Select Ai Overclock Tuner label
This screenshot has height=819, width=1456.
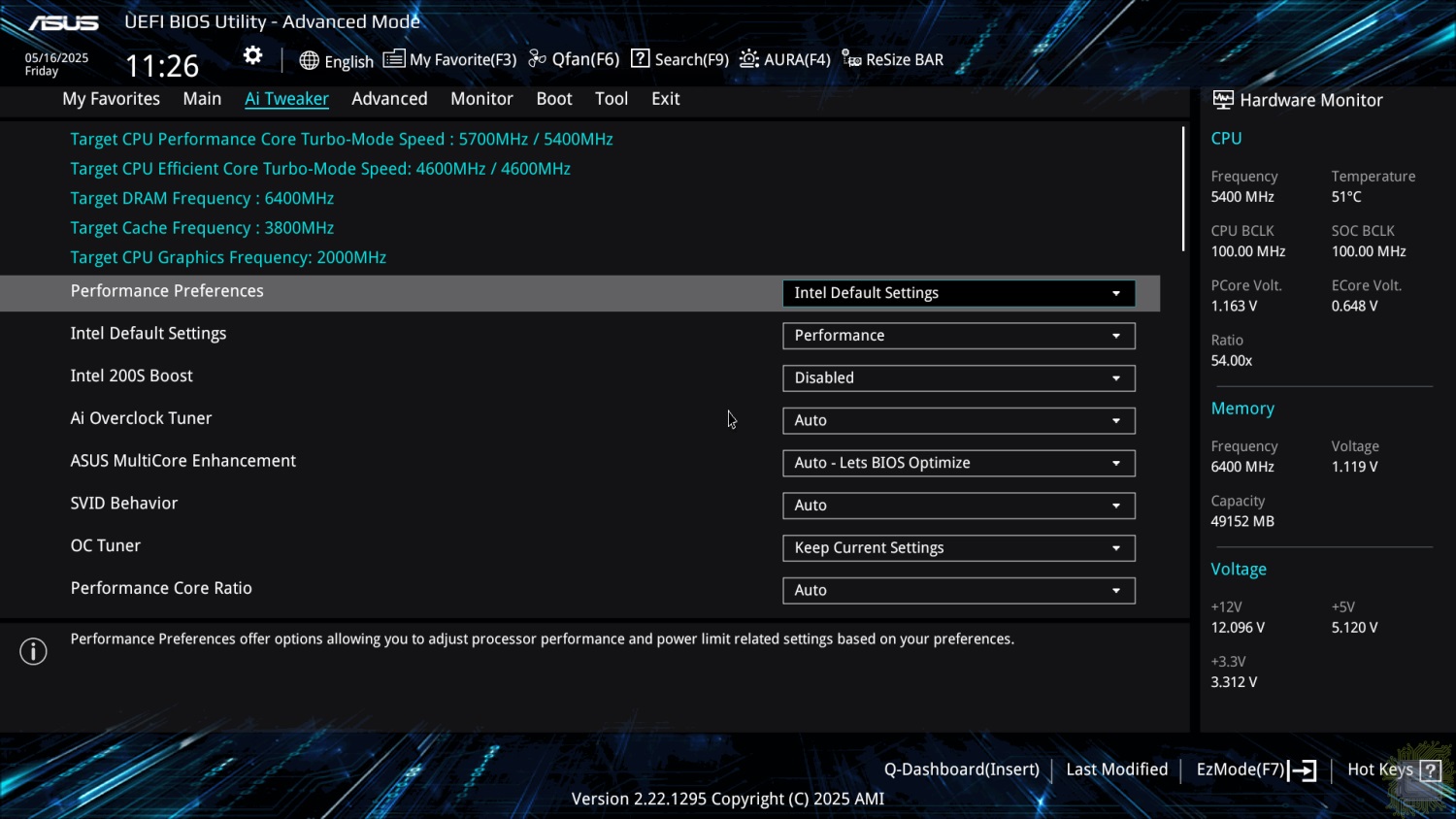click(x=141, y=418)
